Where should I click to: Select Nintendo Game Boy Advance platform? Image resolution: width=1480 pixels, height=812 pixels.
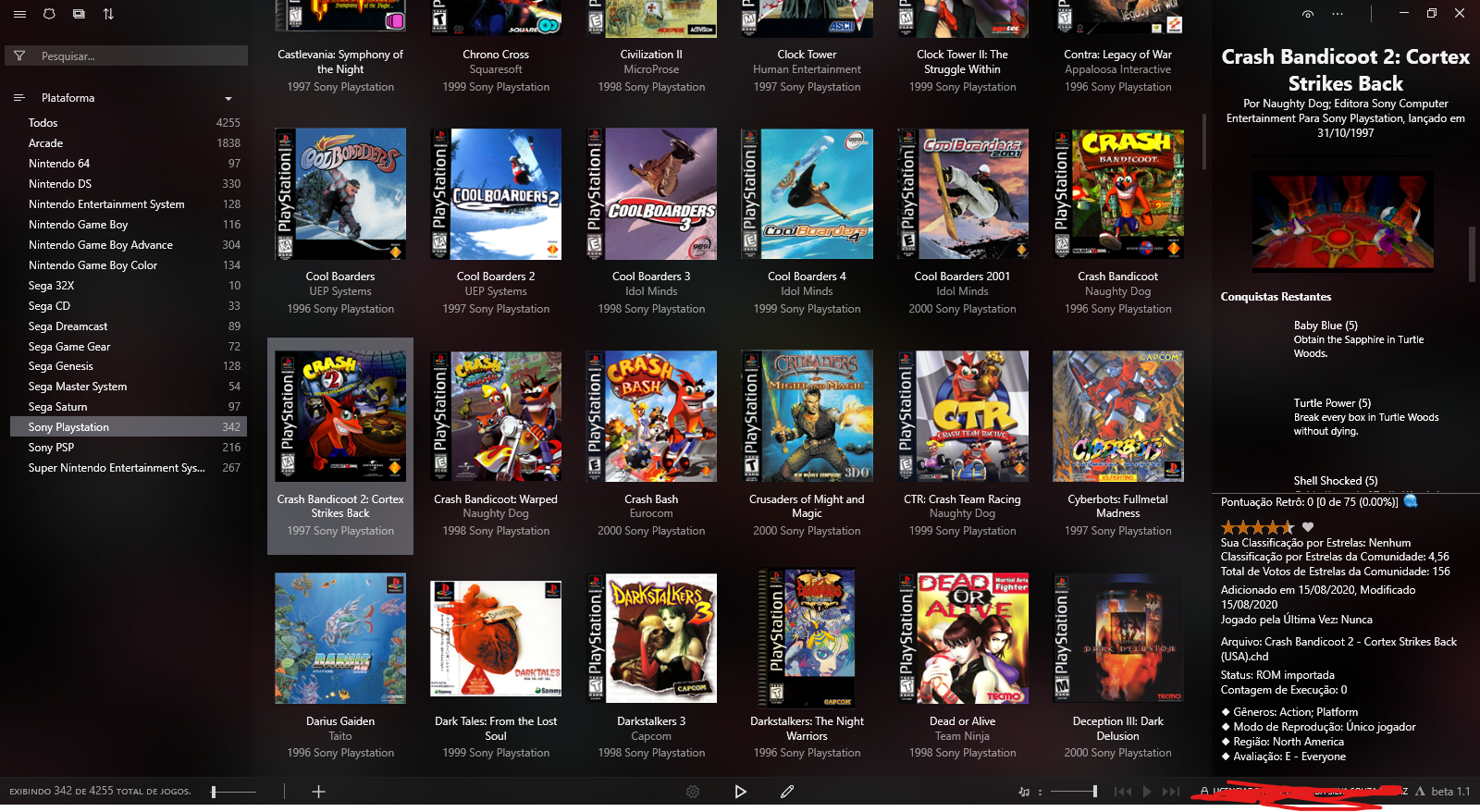[x=129, y=245]
